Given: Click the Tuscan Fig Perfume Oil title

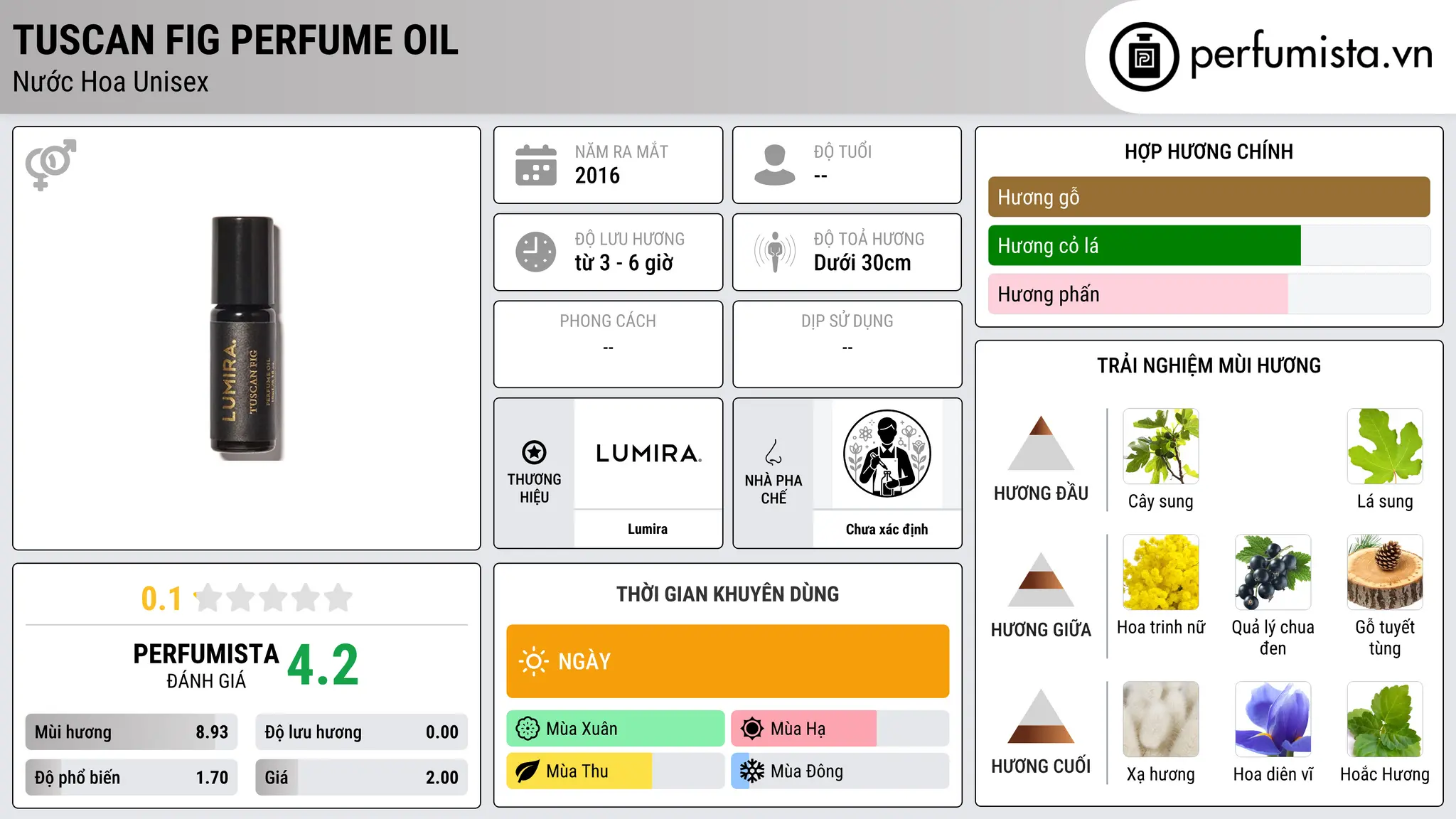Looking at the screenshot, I should [235, 40].
